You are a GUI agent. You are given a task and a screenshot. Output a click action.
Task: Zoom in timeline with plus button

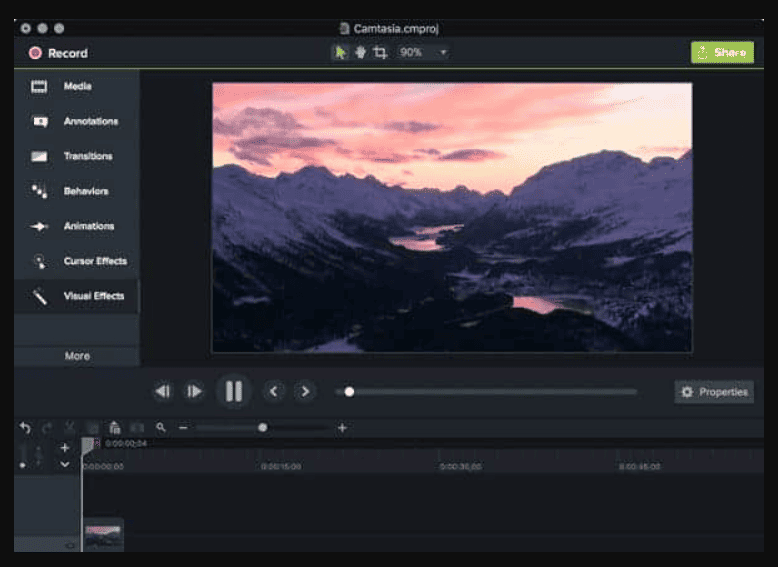pos(342,428)
